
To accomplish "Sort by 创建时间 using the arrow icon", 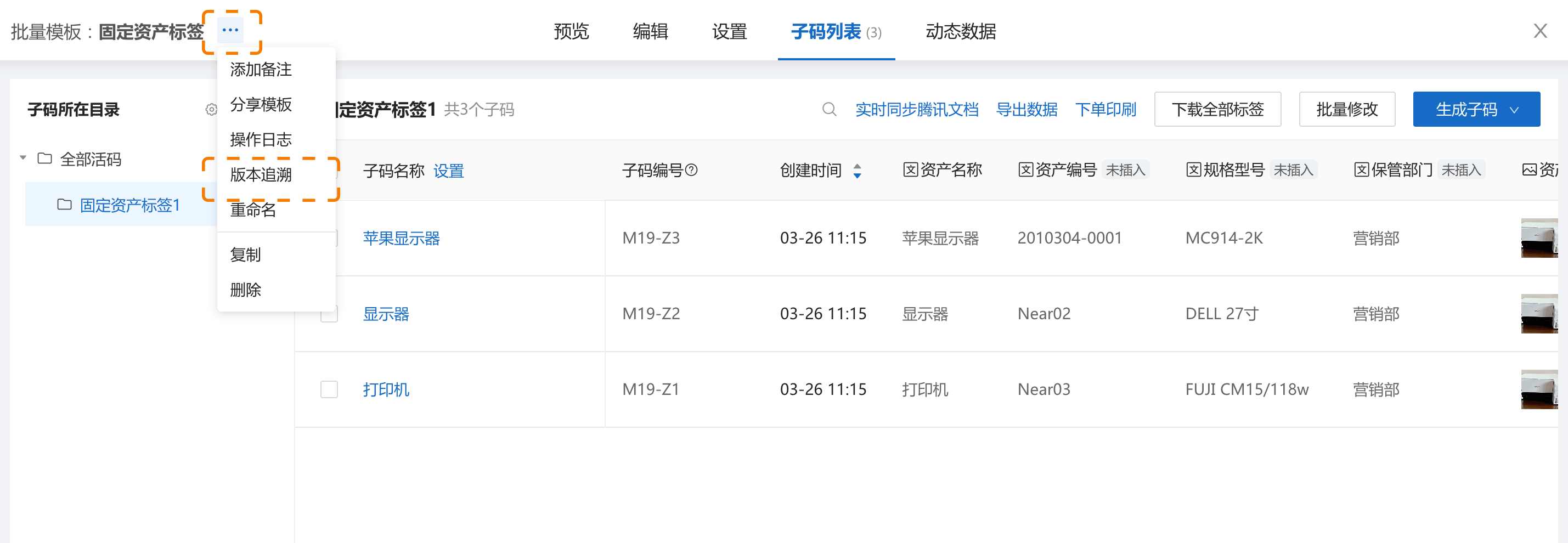I will coord(857,171).
